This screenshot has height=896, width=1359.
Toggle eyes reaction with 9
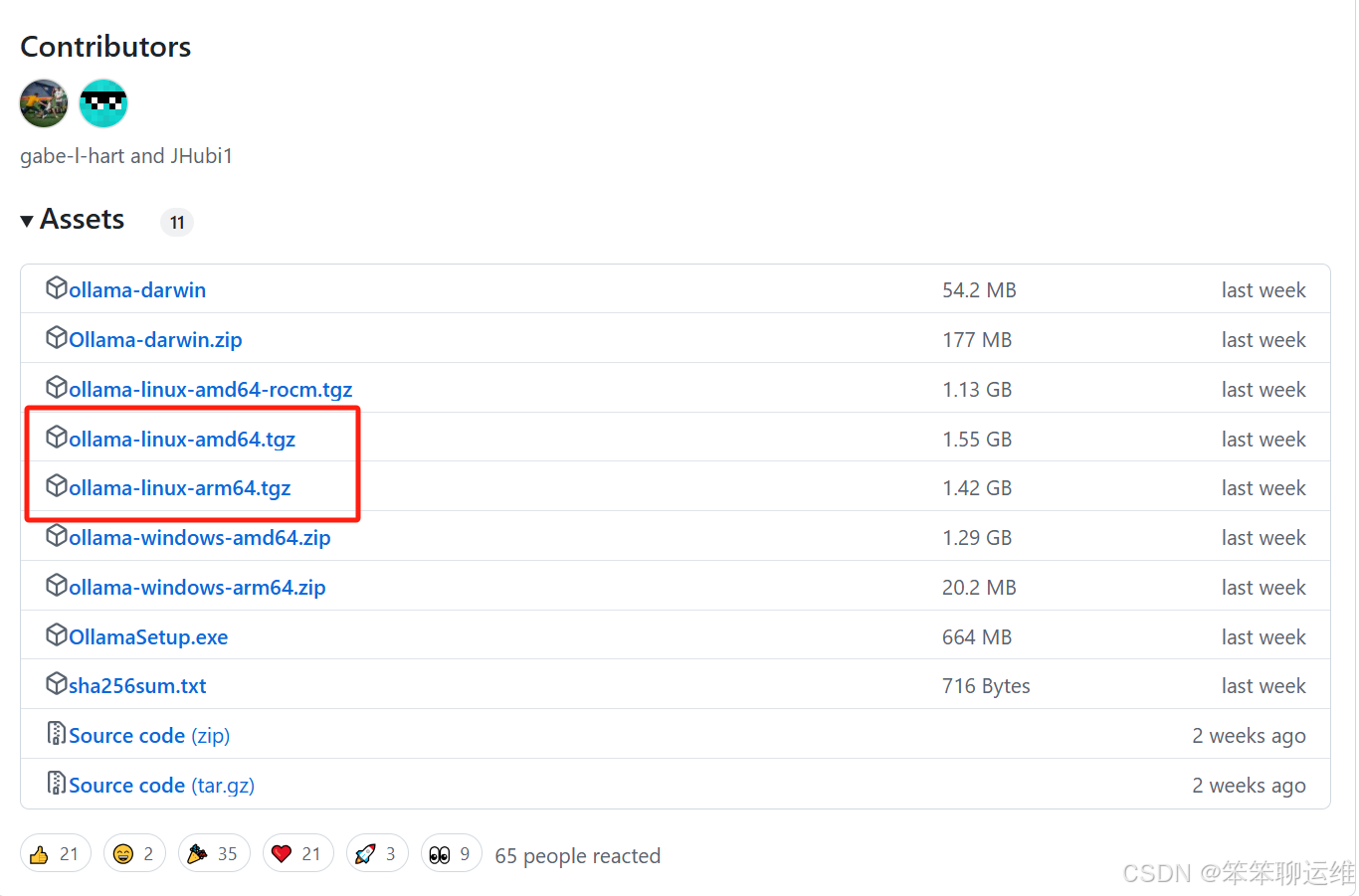[x=452, y=853]
